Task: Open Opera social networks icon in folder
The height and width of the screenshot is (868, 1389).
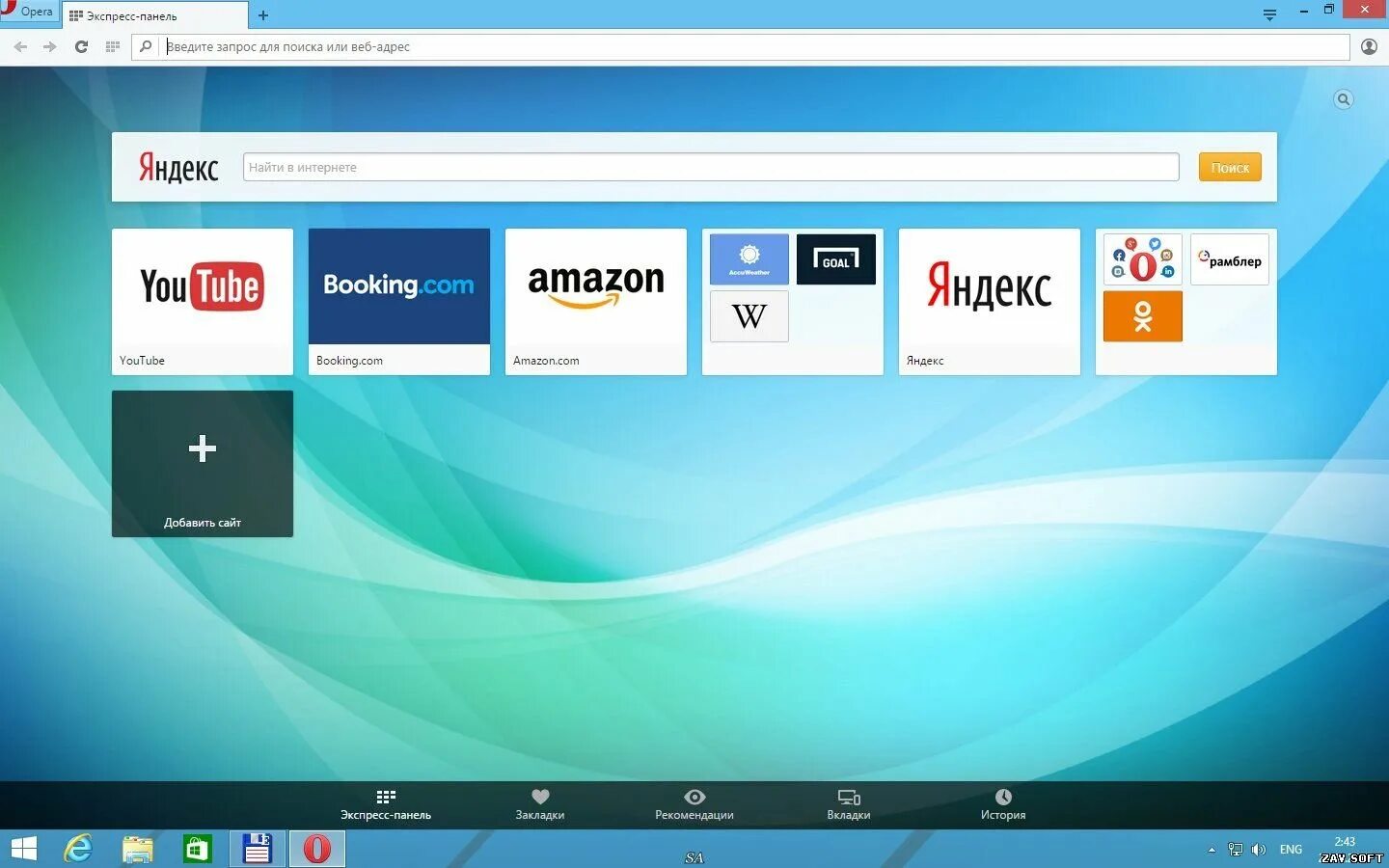Action: point(1143,259)
